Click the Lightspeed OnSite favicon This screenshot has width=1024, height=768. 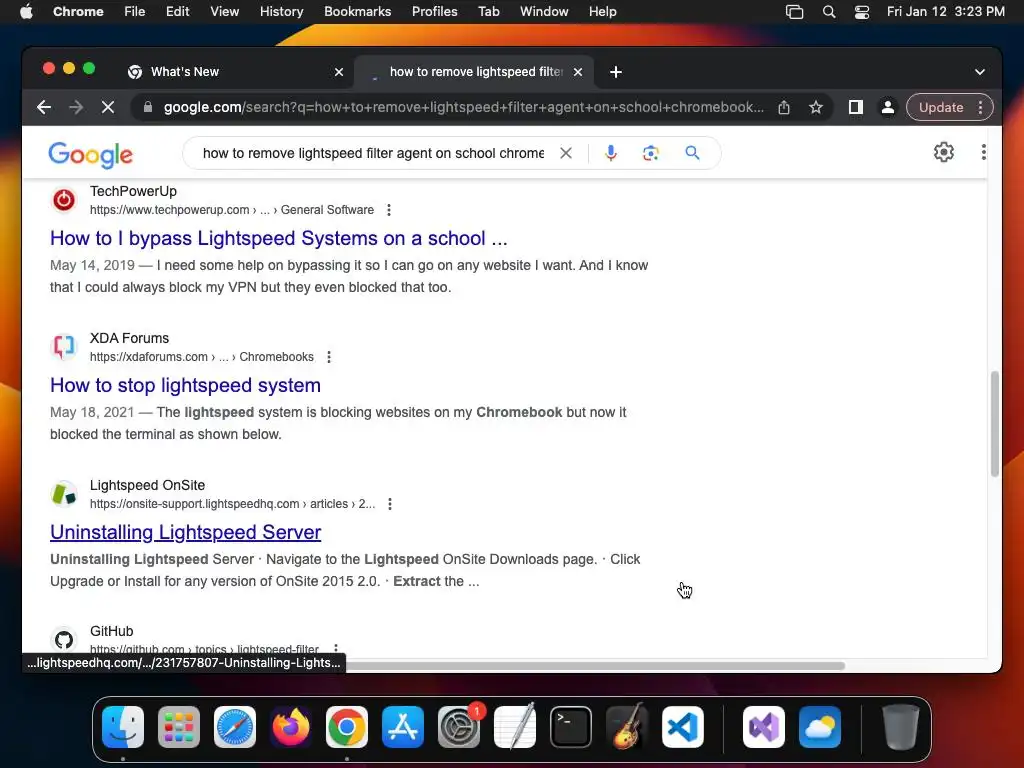[x=64, y=494]
